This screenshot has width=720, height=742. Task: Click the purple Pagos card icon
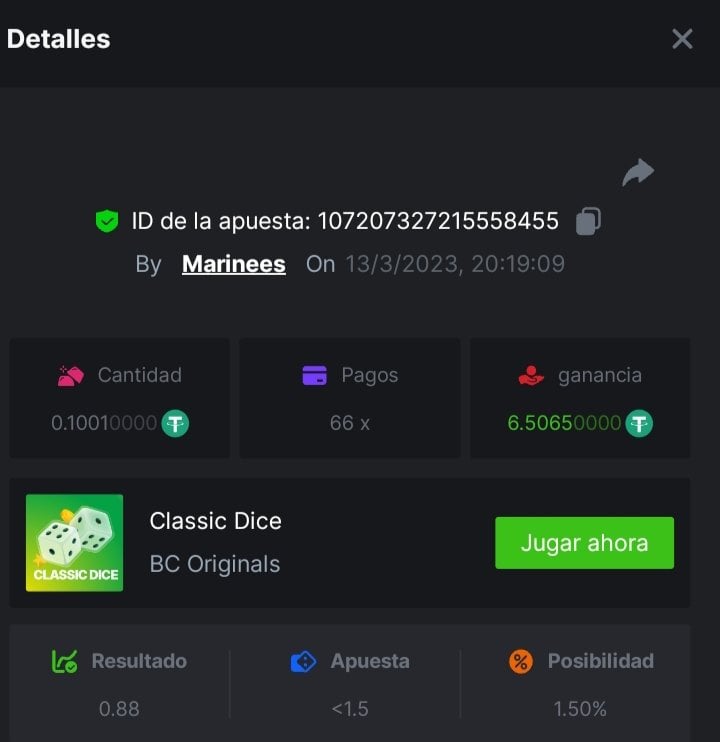click(x=315, y=376)
